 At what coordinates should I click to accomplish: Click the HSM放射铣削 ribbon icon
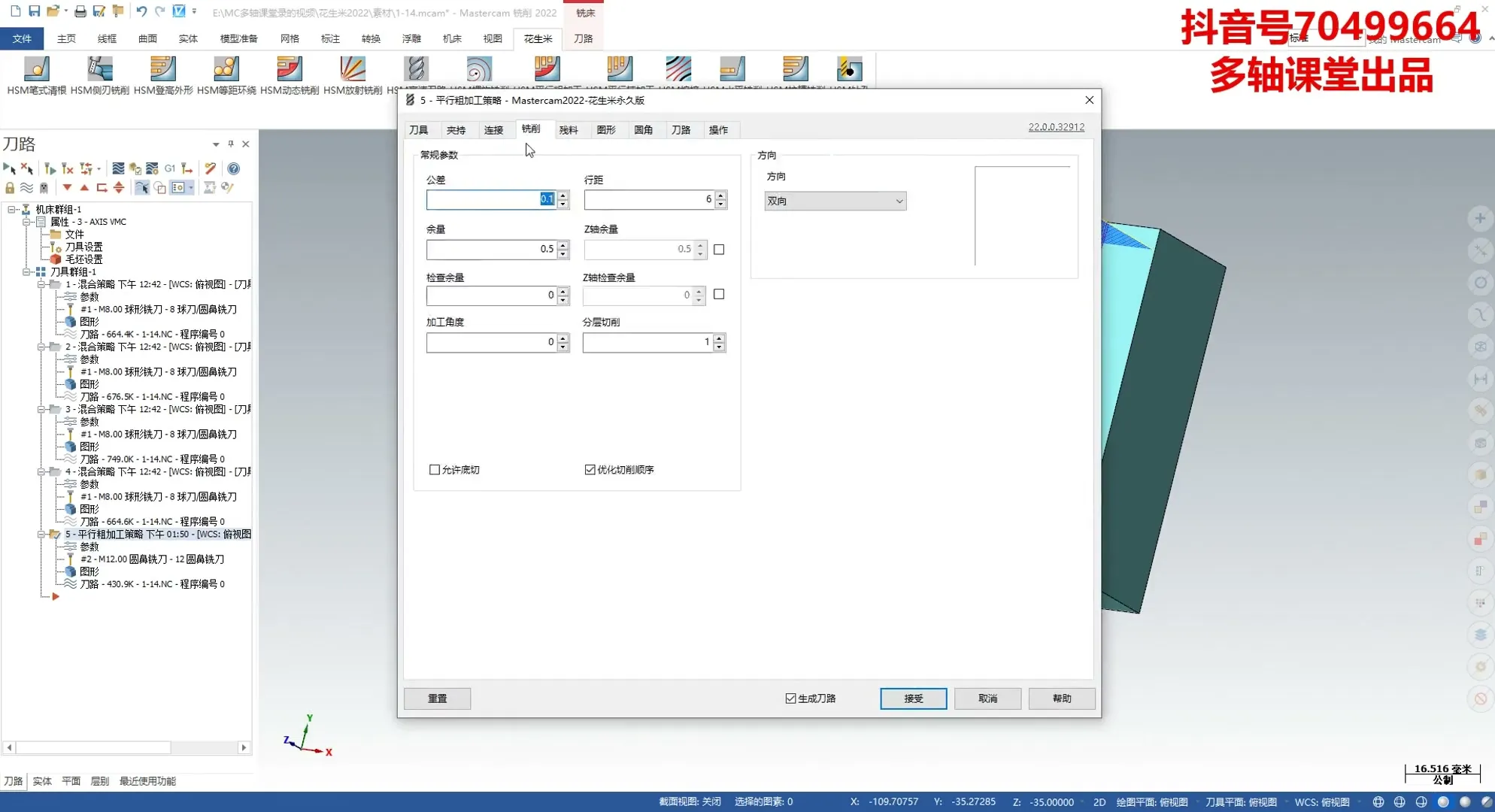pos(352,70)
